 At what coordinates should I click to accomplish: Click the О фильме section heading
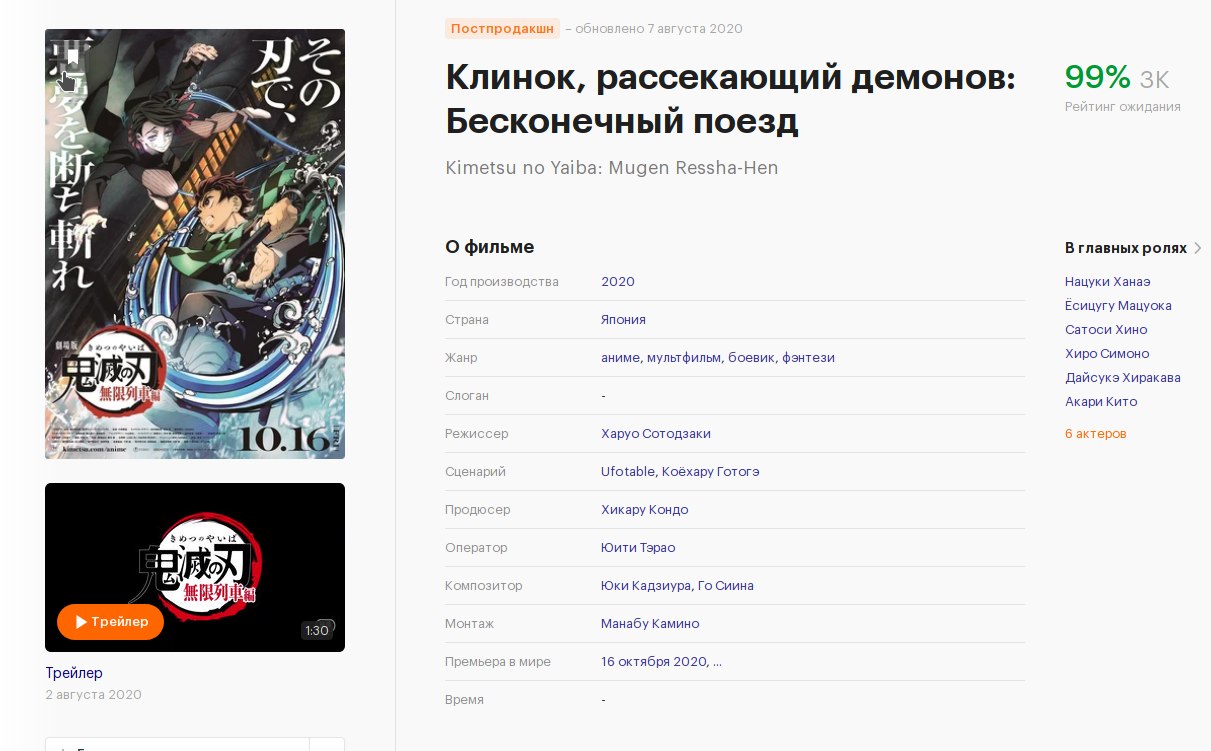(489, 247)
